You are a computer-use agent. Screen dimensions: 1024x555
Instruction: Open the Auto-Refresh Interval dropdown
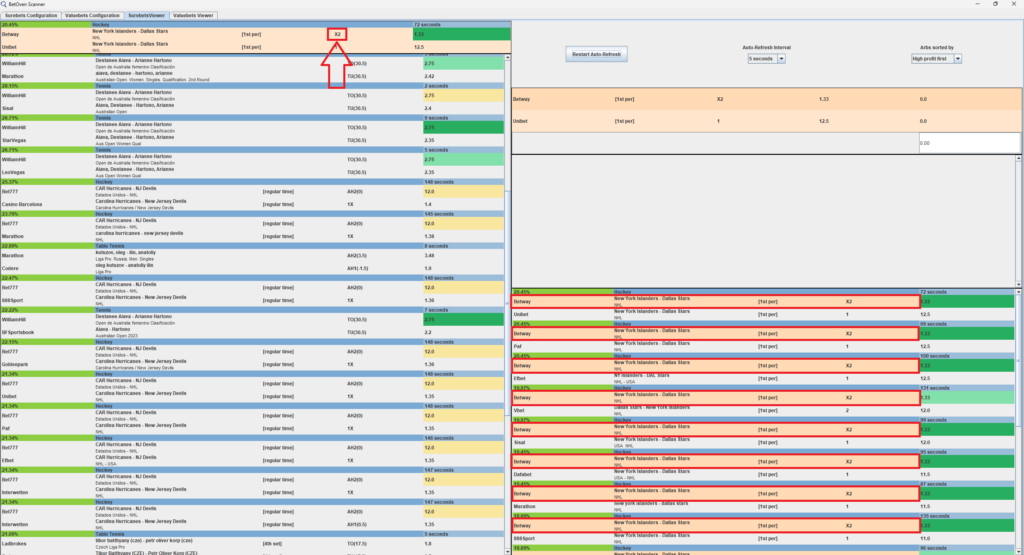tap(766, 59)
